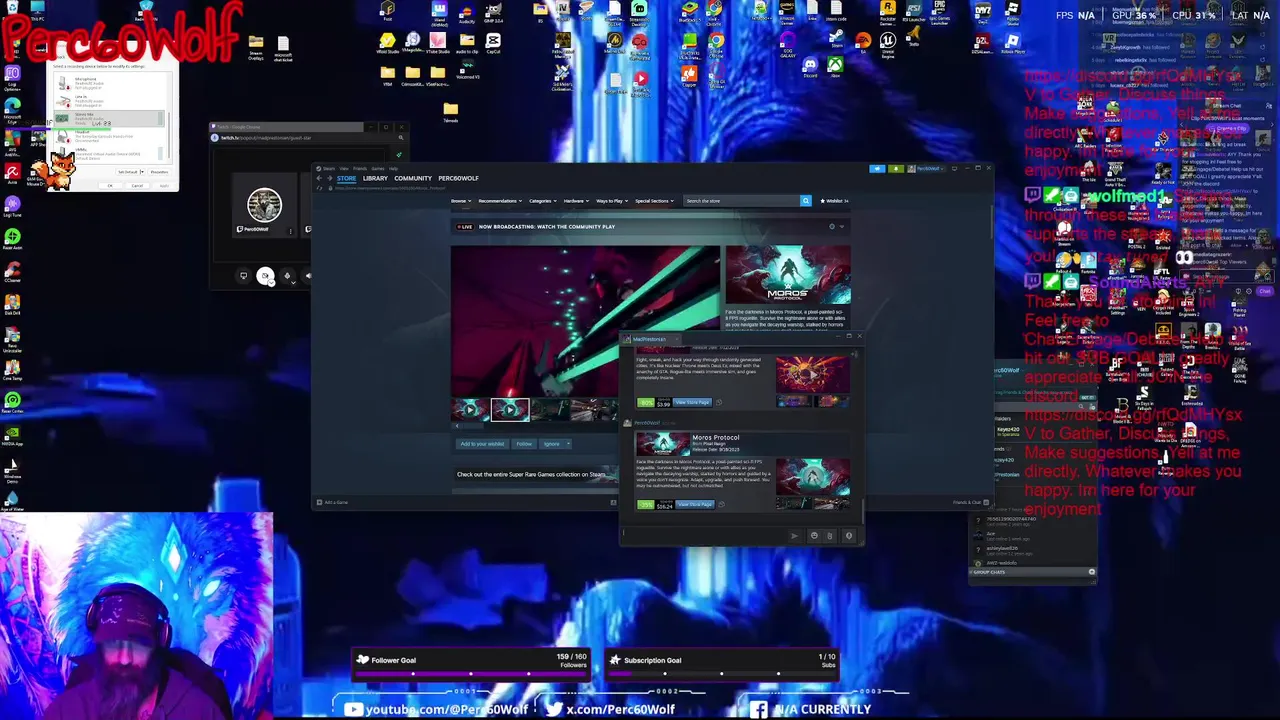
Task: Switch to LIBRARY tab in Steam
Action: click(375, 178)
